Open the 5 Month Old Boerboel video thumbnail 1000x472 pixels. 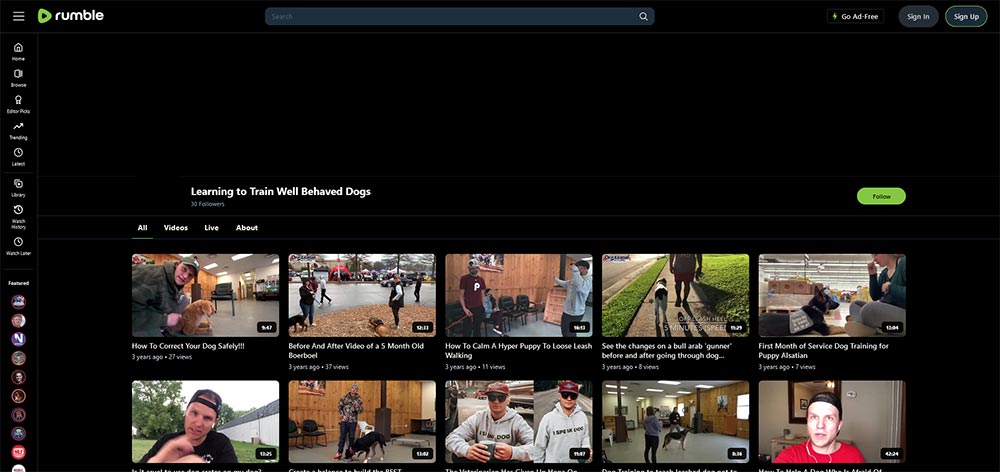[x=362, y=295]
